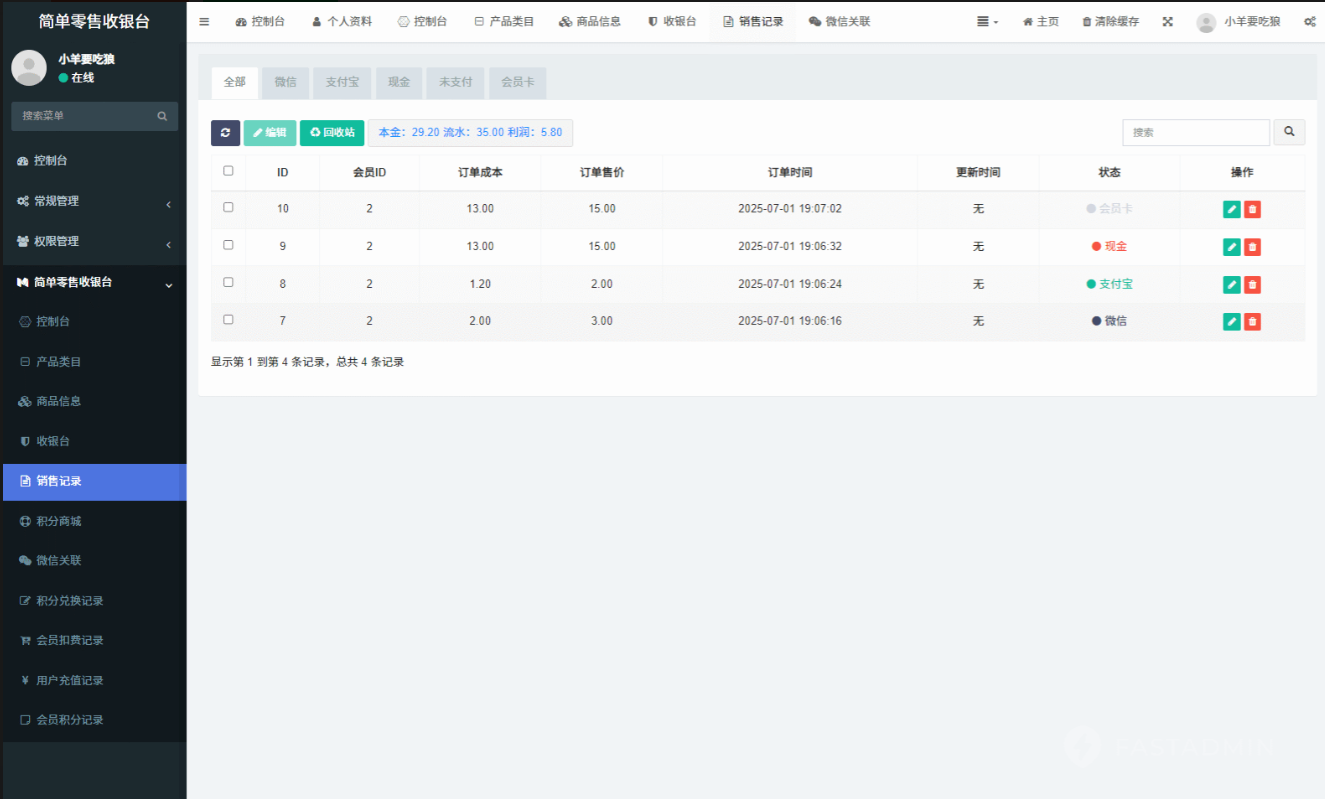Click the 清除缓存 link in the header
Screen dimensions: 1325x799
[1110, 22]
